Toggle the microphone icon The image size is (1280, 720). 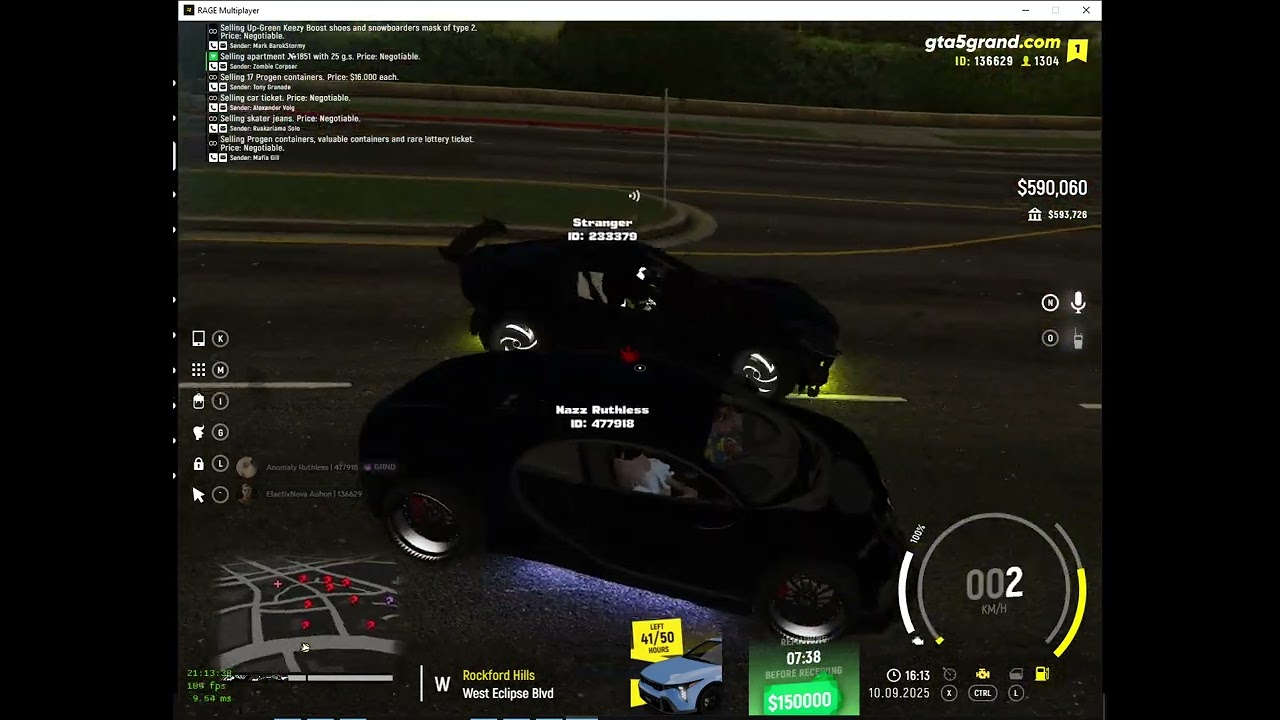(1078, 302)
